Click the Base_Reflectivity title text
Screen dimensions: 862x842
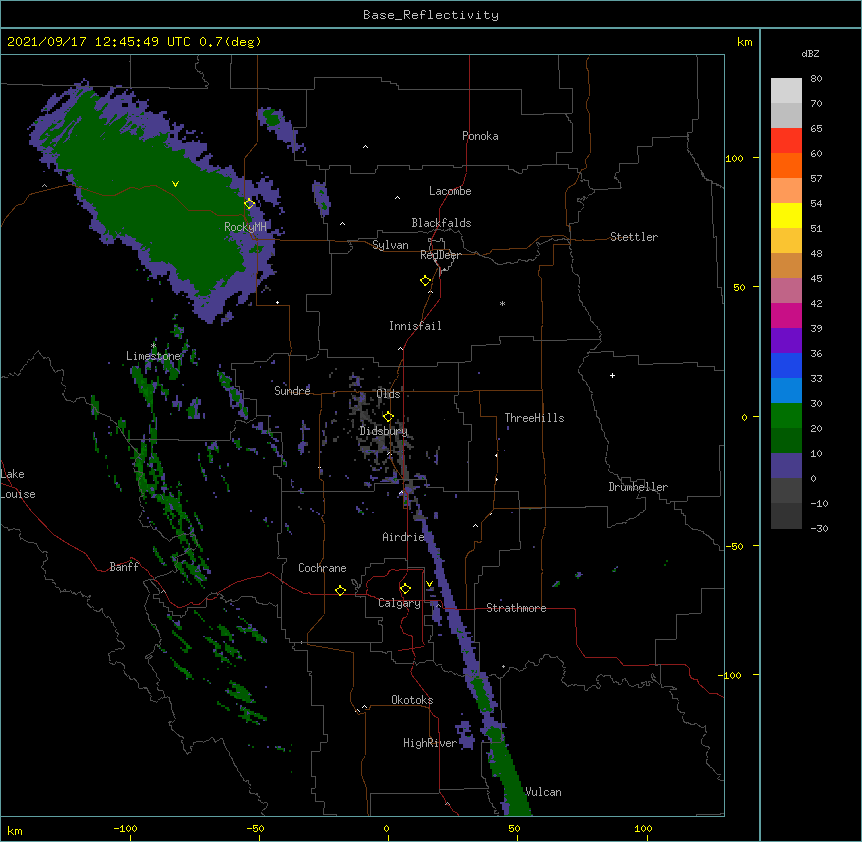[x=431, y=15]
